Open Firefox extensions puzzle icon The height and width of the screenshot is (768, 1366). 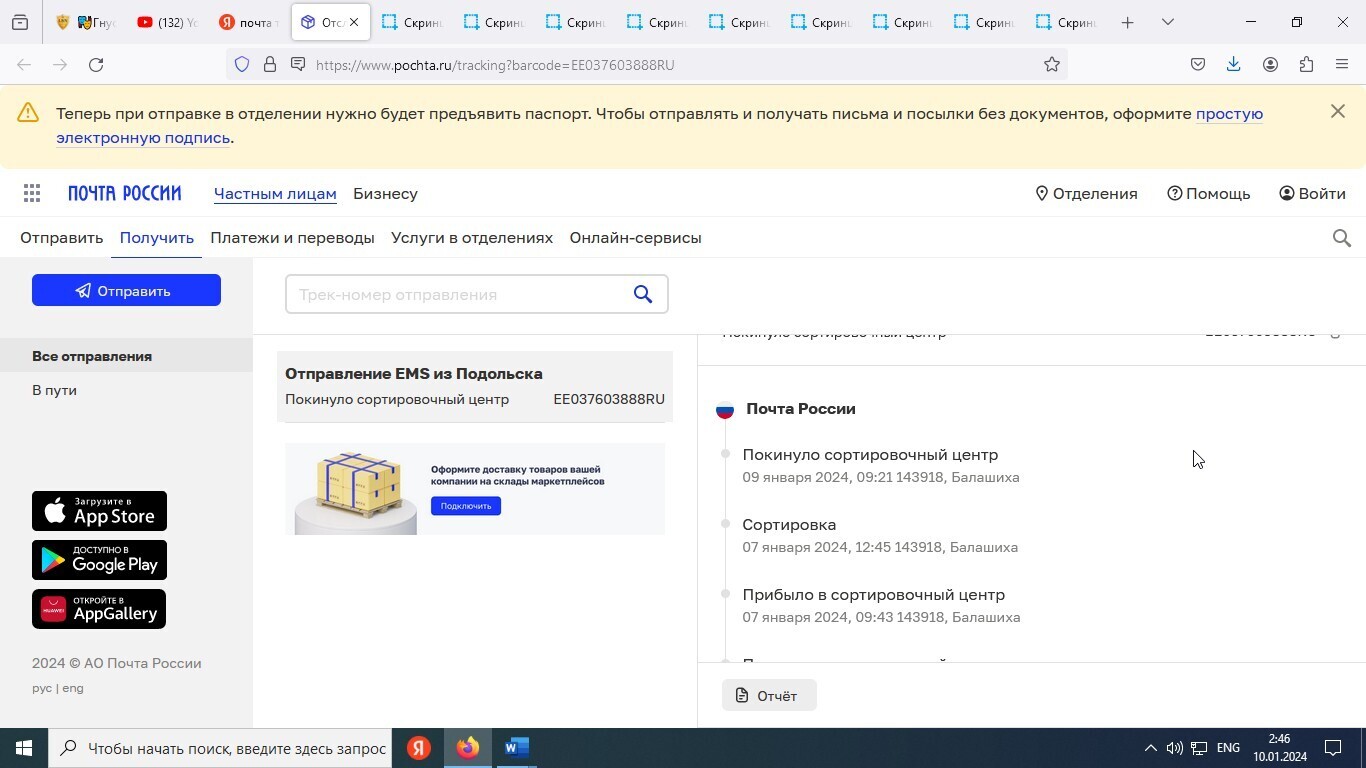[1306, 65]
